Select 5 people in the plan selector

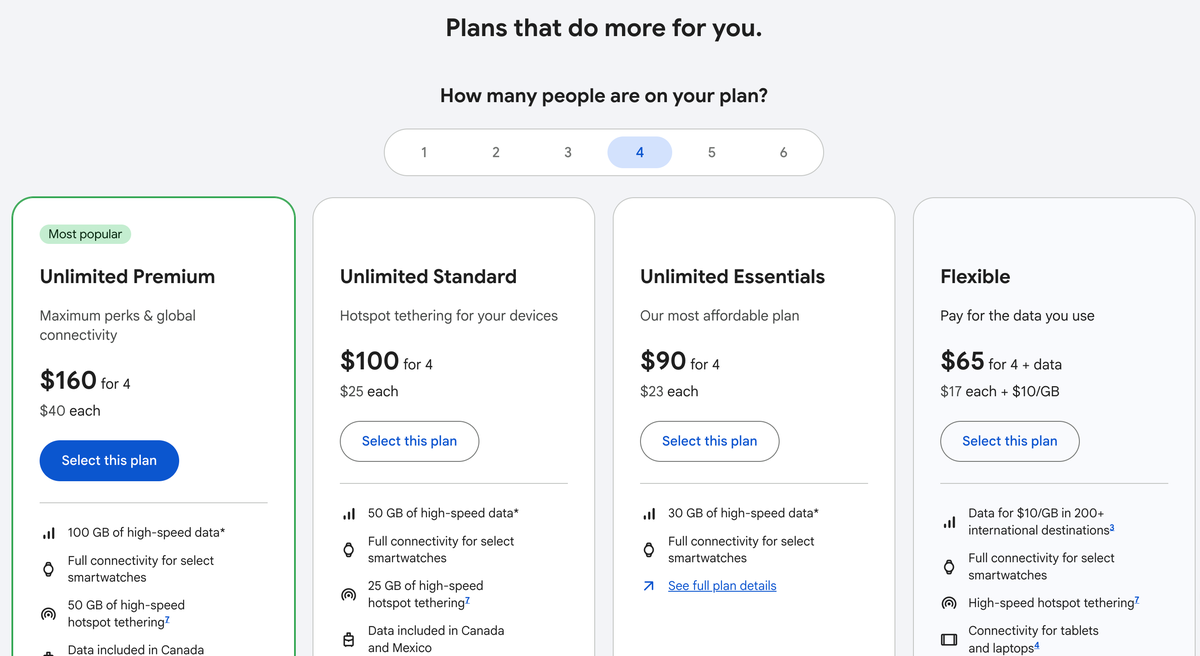coord(712,153)
